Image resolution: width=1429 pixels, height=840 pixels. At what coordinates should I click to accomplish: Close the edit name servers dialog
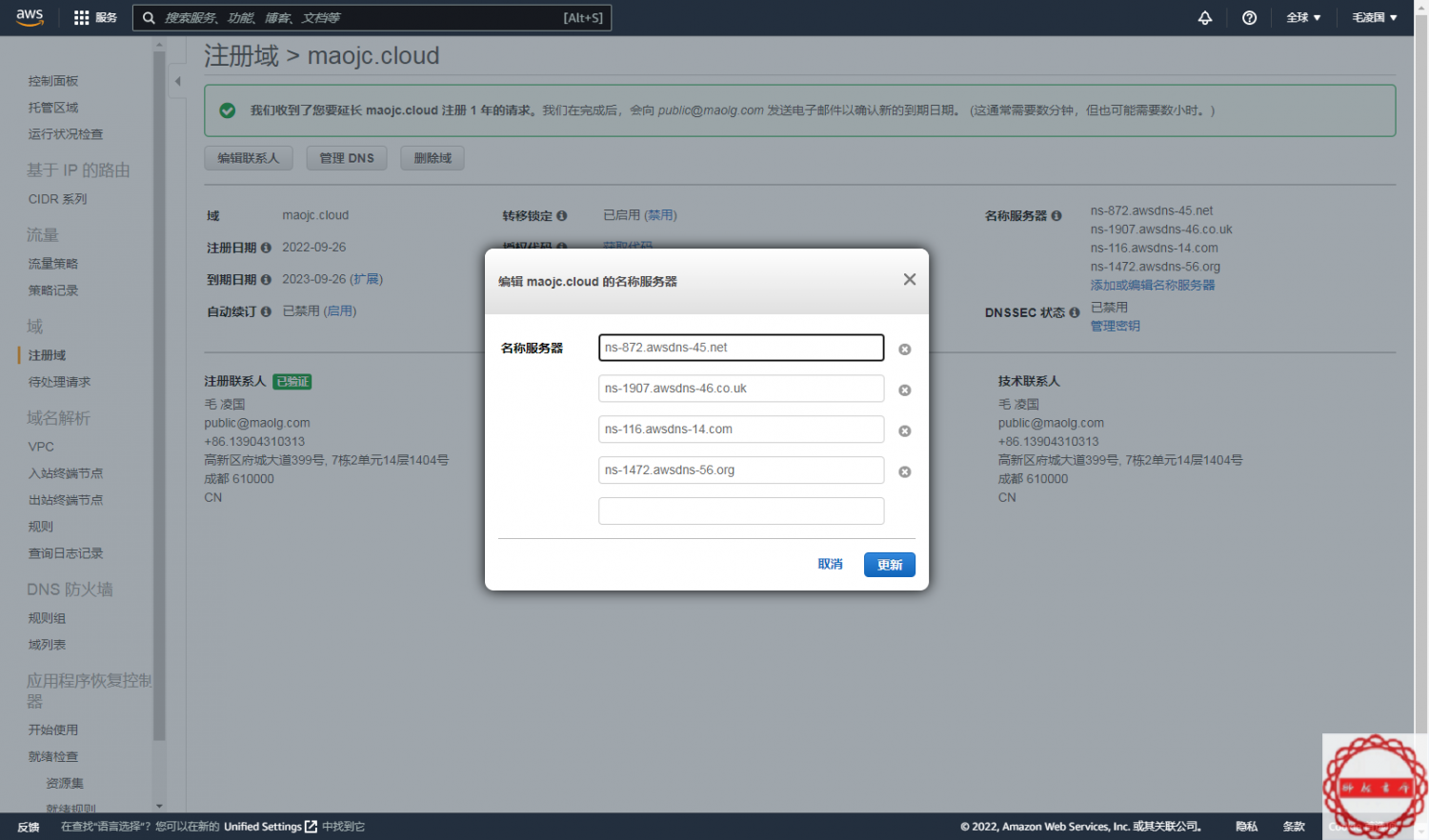(x=910, y=279)
